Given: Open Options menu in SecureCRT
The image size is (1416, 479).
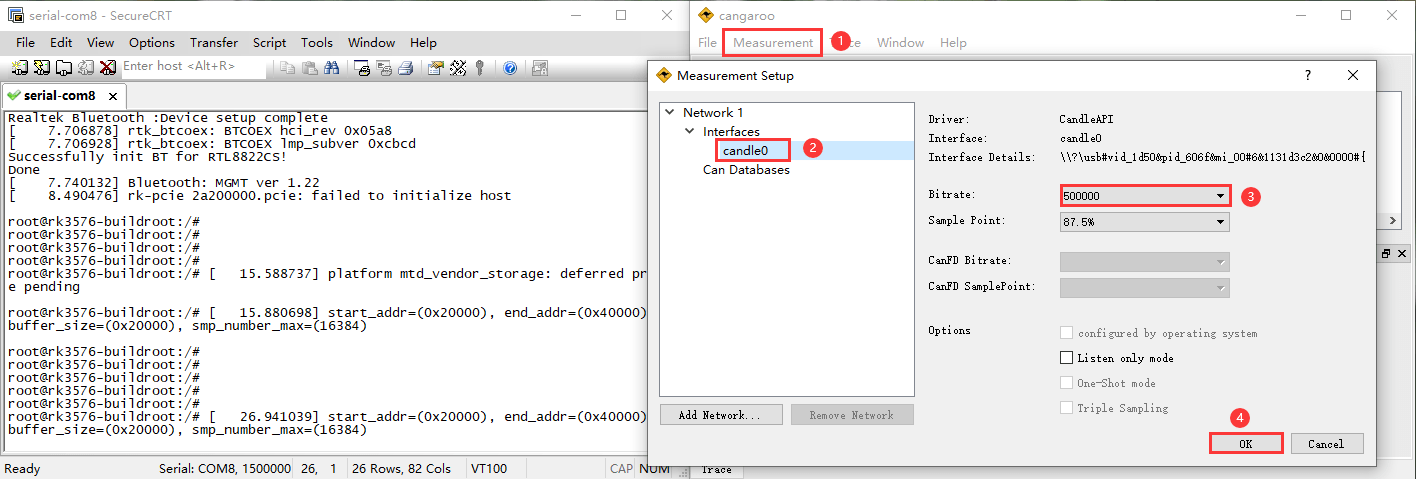Looking at the screenshot, I should tap(152, 43).
